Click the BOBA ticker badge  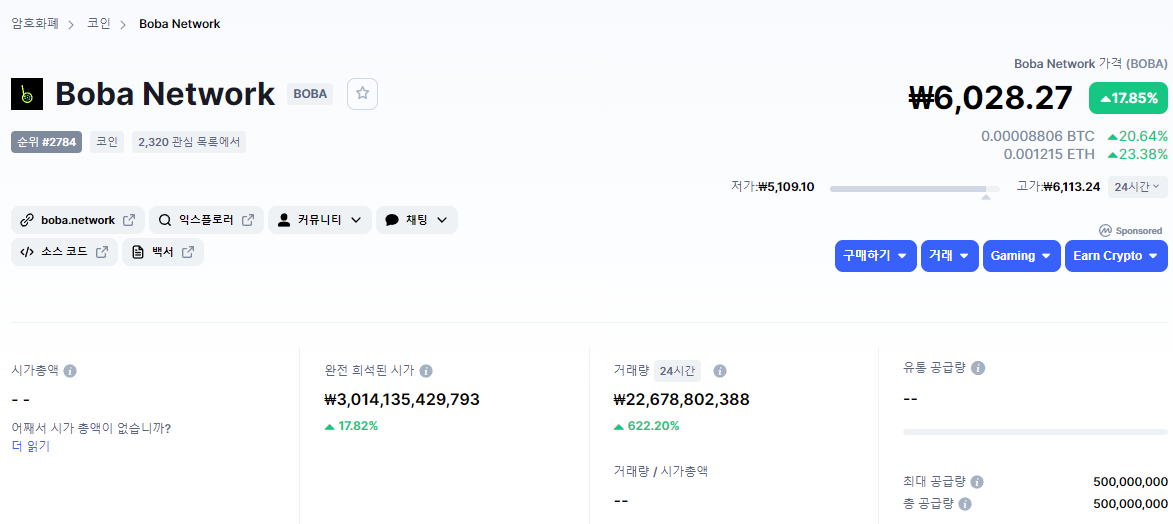tap(310, 94)
